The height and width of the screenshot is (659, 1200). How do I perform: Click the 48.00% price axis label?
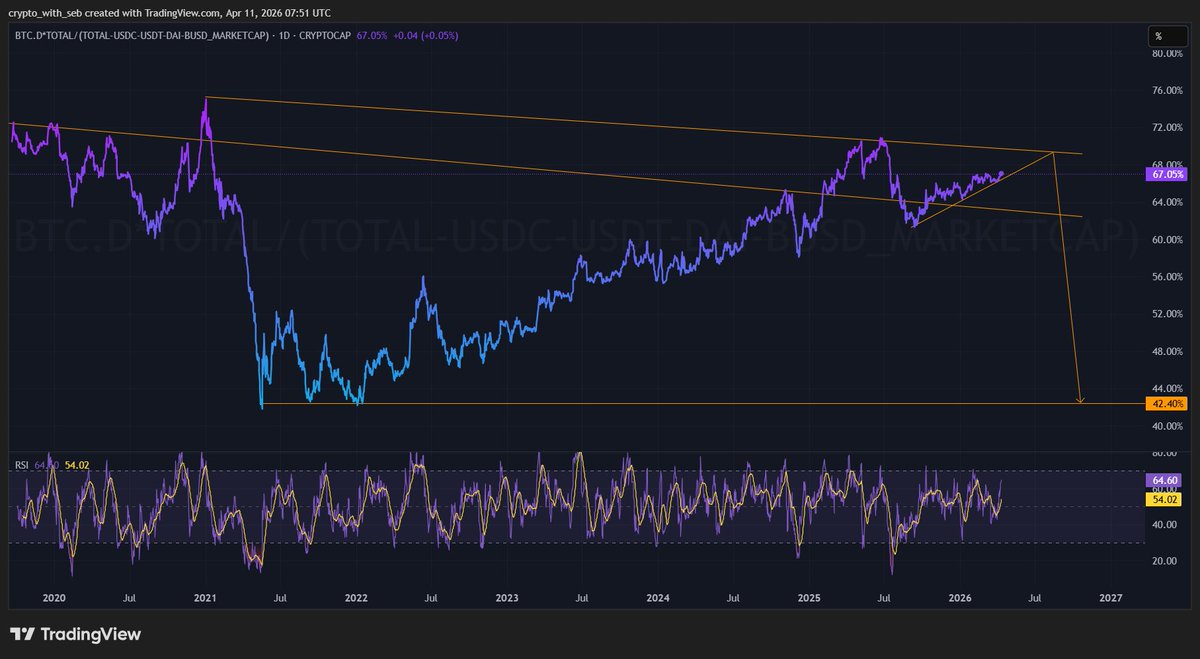[1168, 352]
